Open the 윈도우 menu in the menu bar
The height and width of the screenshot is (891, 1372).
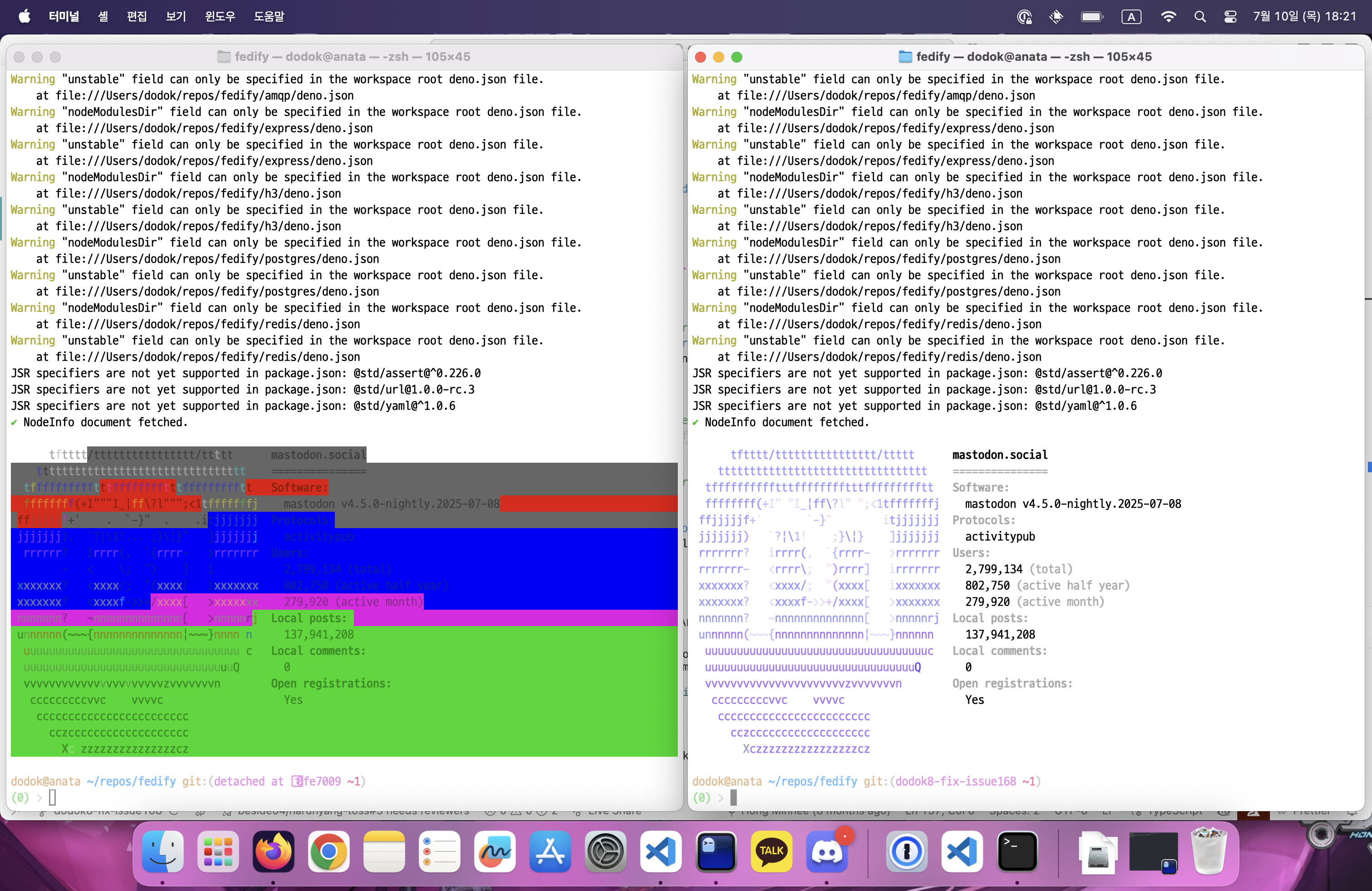tap(220, 17)
